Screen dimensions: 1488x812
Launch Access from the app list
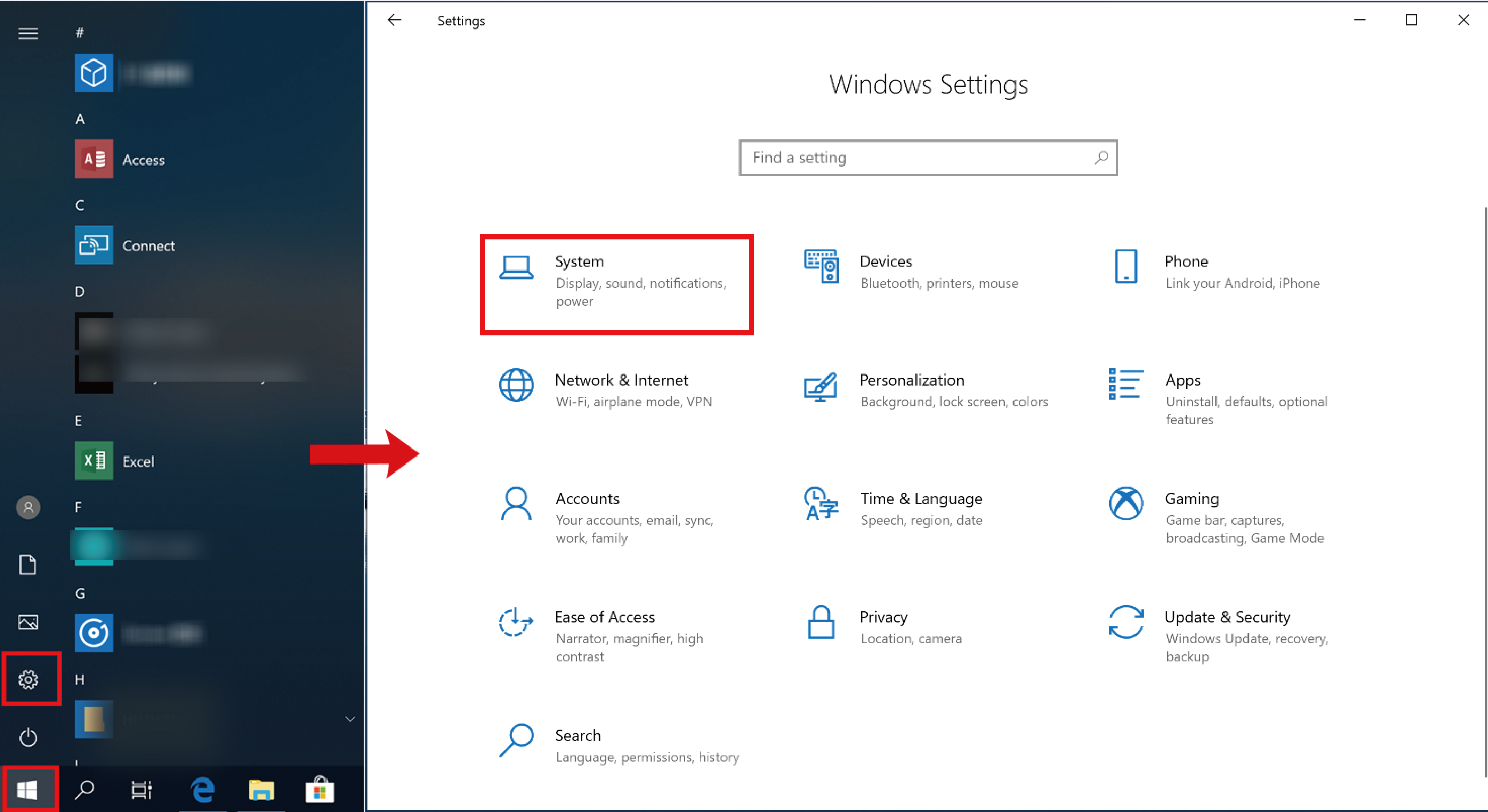143,159
